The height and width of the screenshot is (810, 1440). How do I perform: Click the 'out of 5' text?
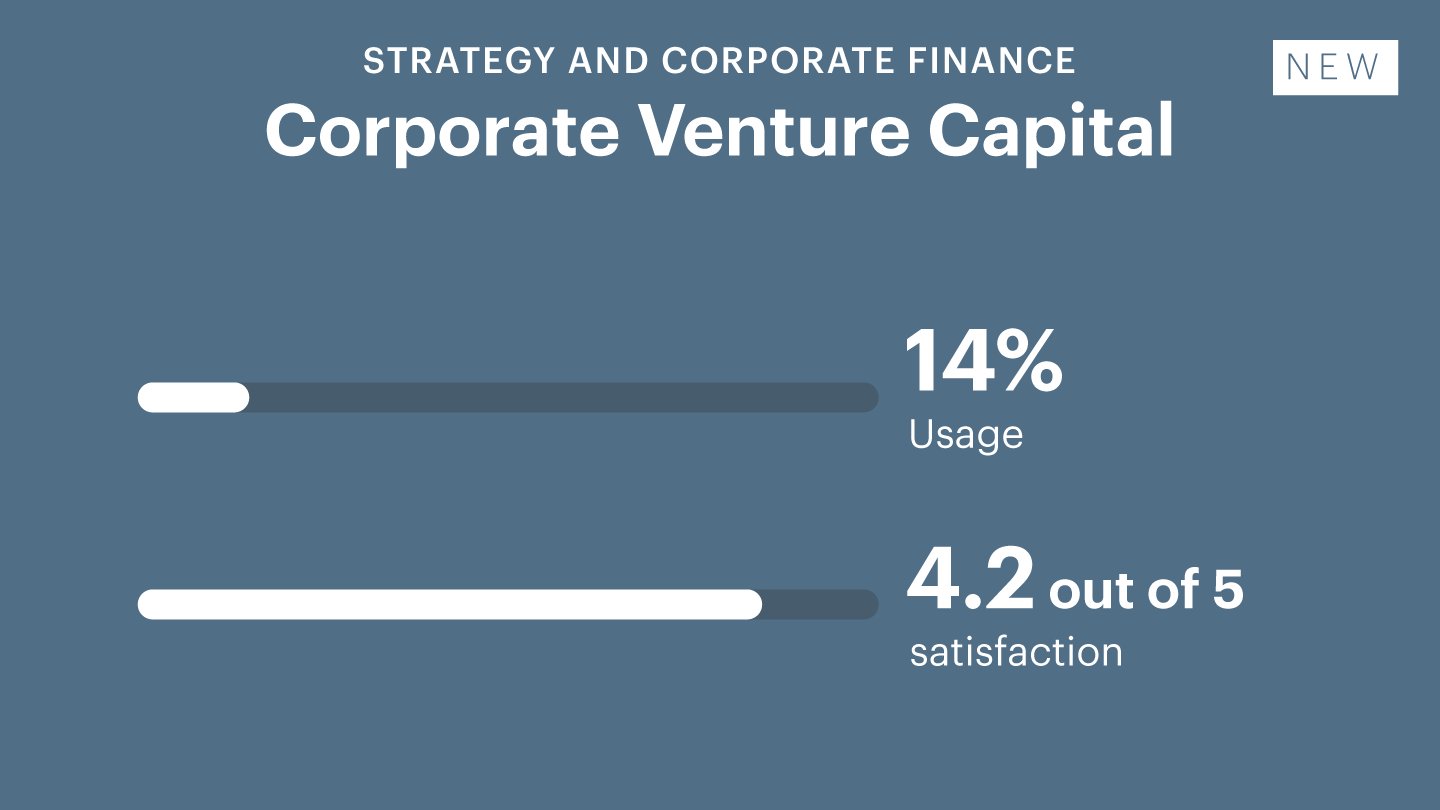1146,589
